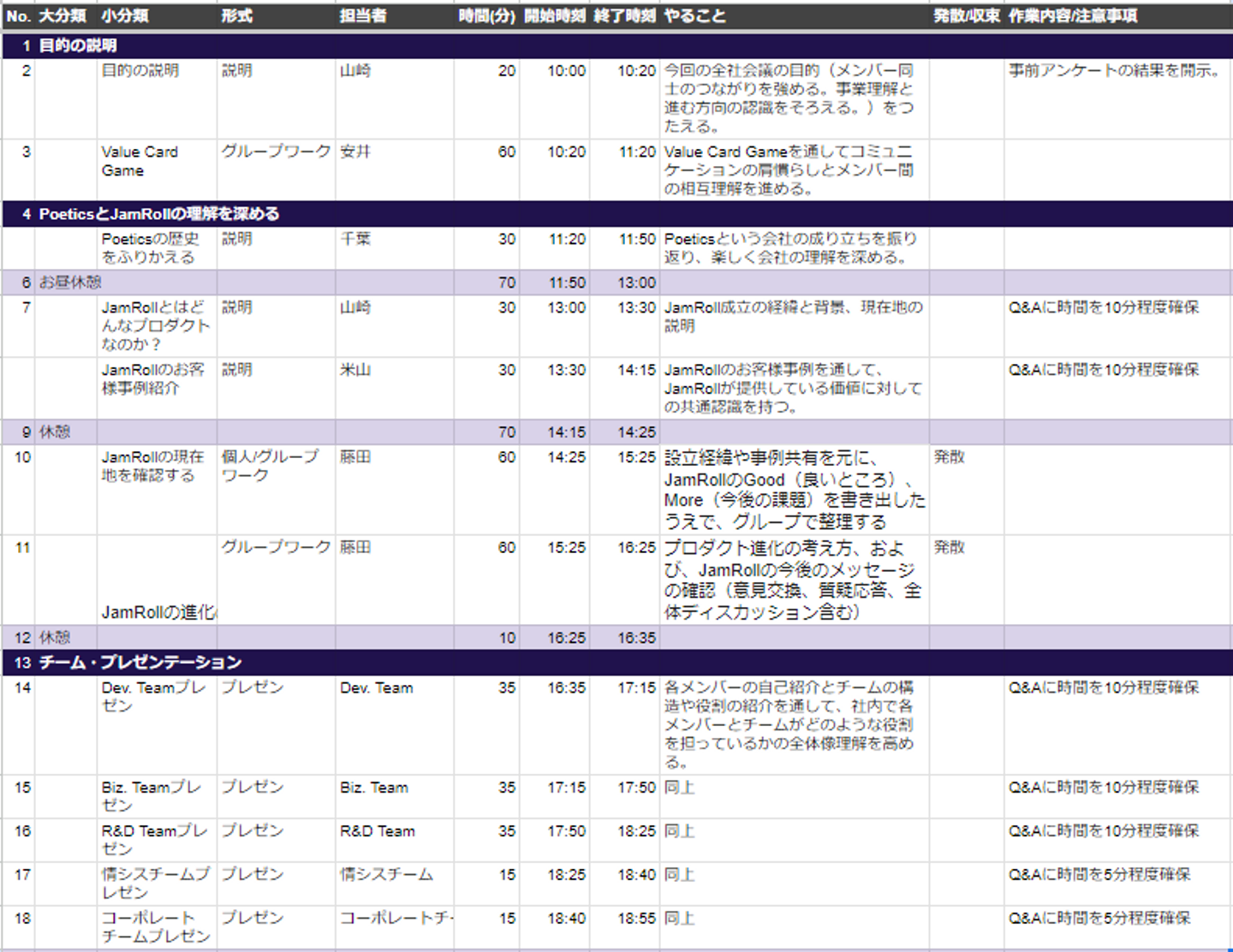Image resolution: width=1233 pixels, height=952 pixels.
Task: Click the 時間(分) column header
Action: (486, 16)
